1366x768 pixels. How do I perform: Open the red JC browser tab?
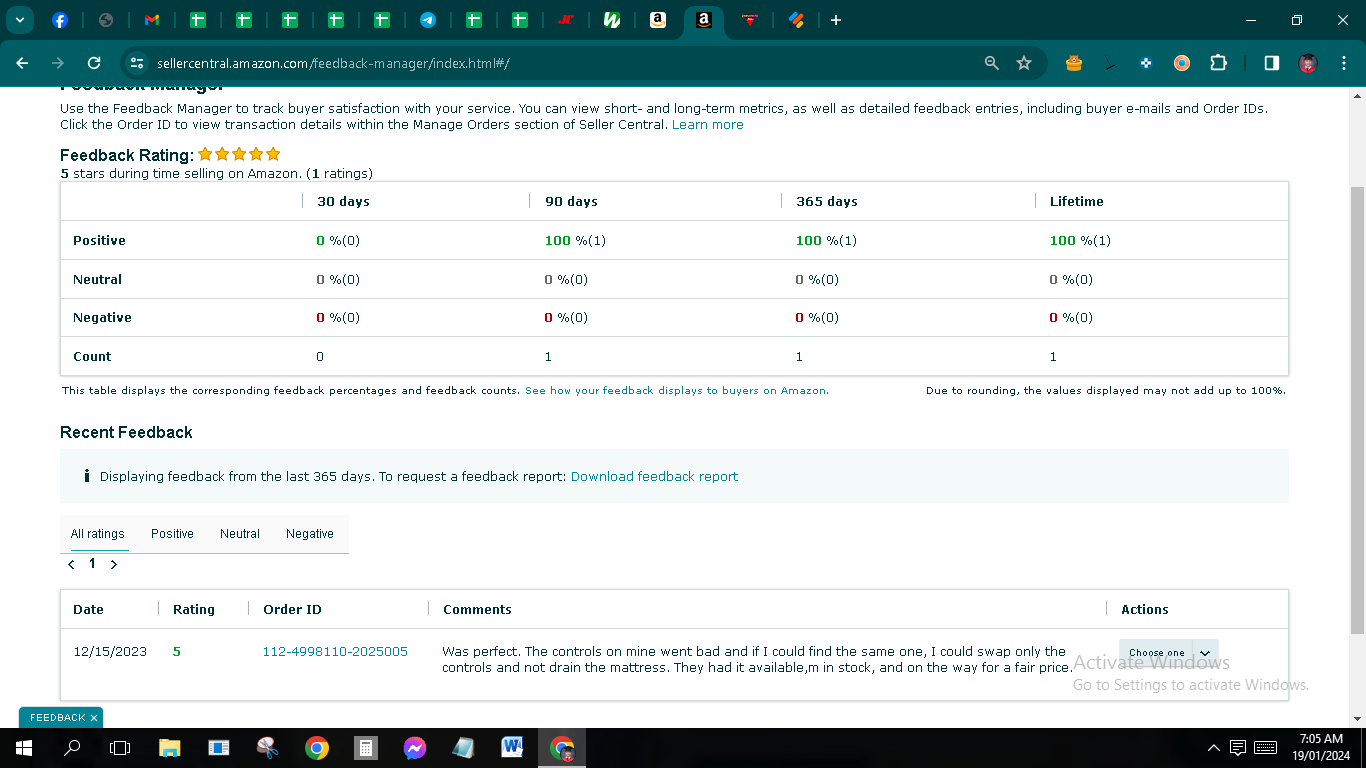pyautogui.click(x=566, y=20)
